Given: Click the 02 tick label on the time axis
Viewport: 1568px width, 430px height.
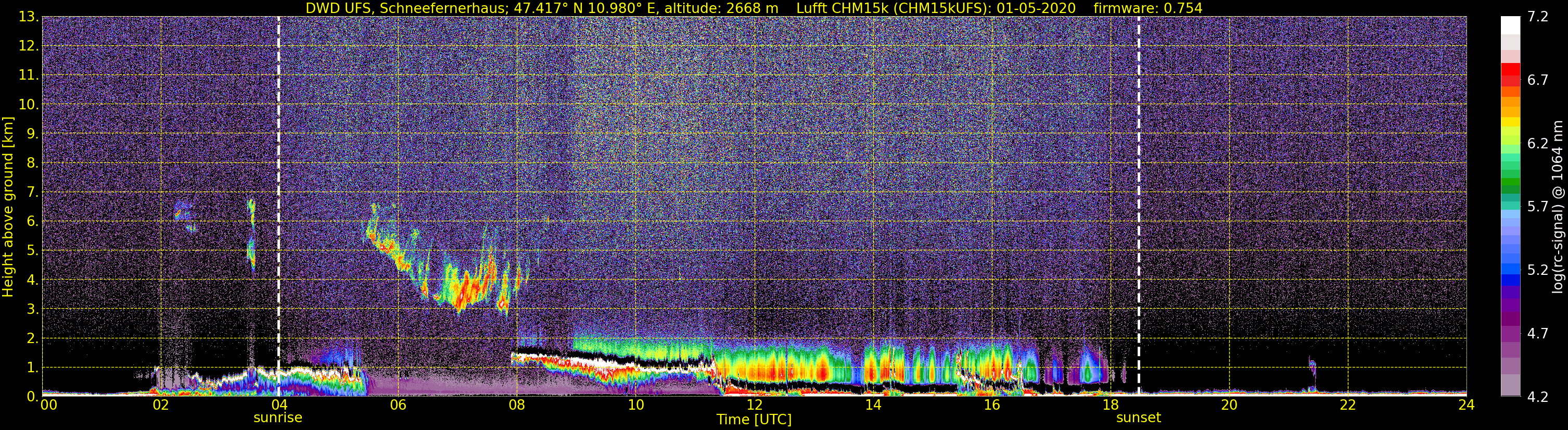Looking at the screenshot, I should point(161,406).
